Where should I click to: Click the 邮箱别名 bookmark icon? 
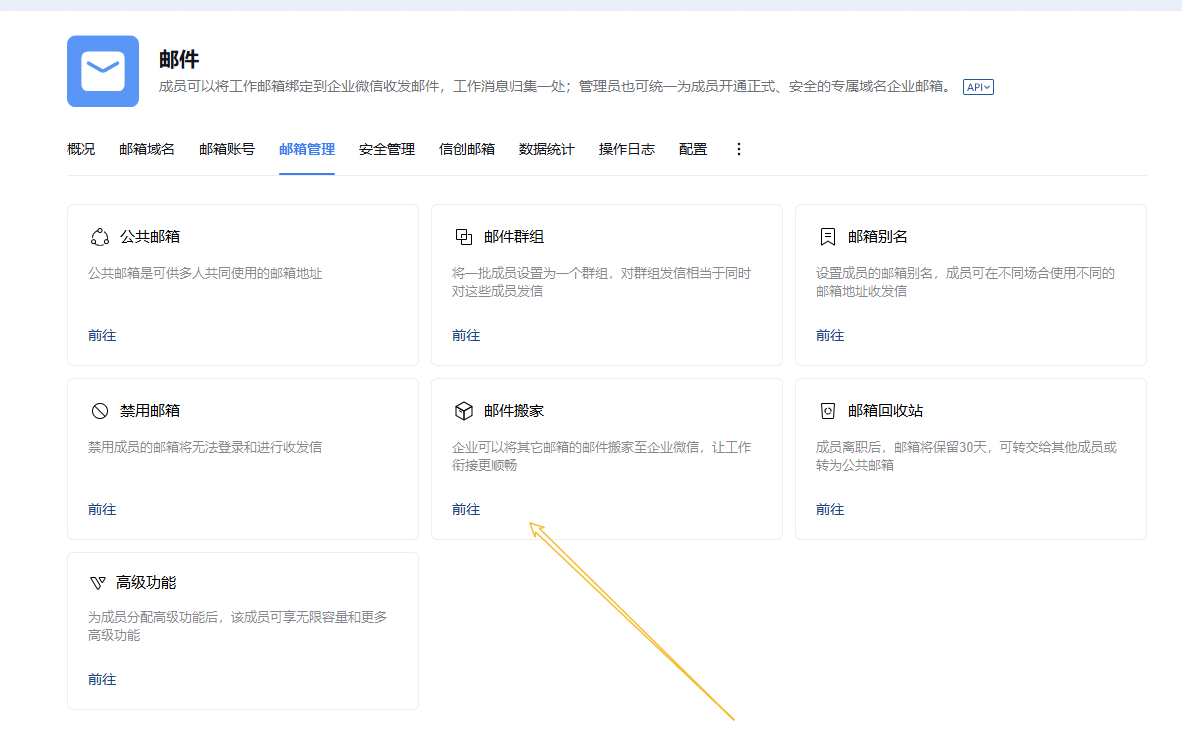coord(827,237)
